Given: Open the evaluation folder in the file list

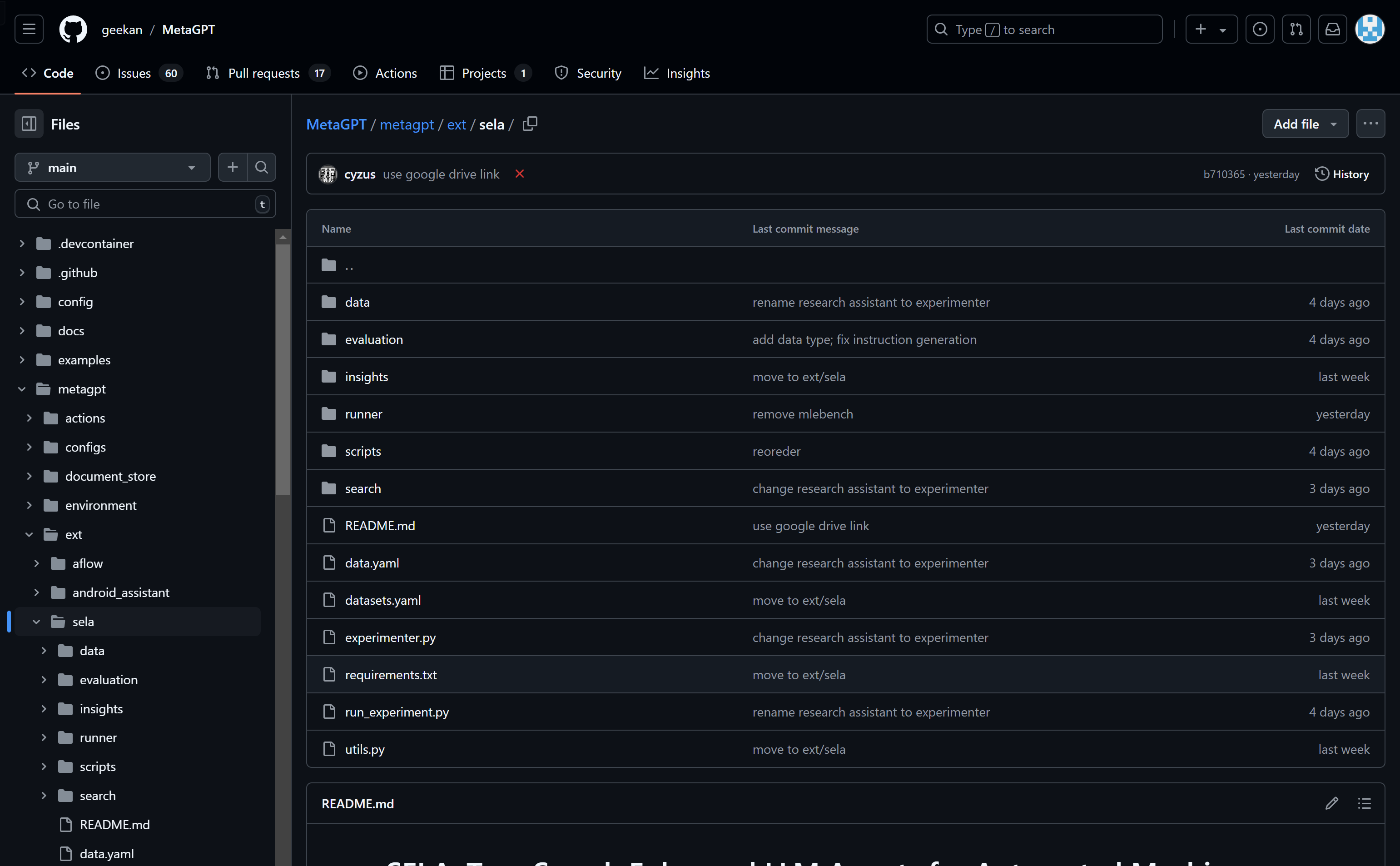Looking at the screenshot, I should [x=374, y=340].
